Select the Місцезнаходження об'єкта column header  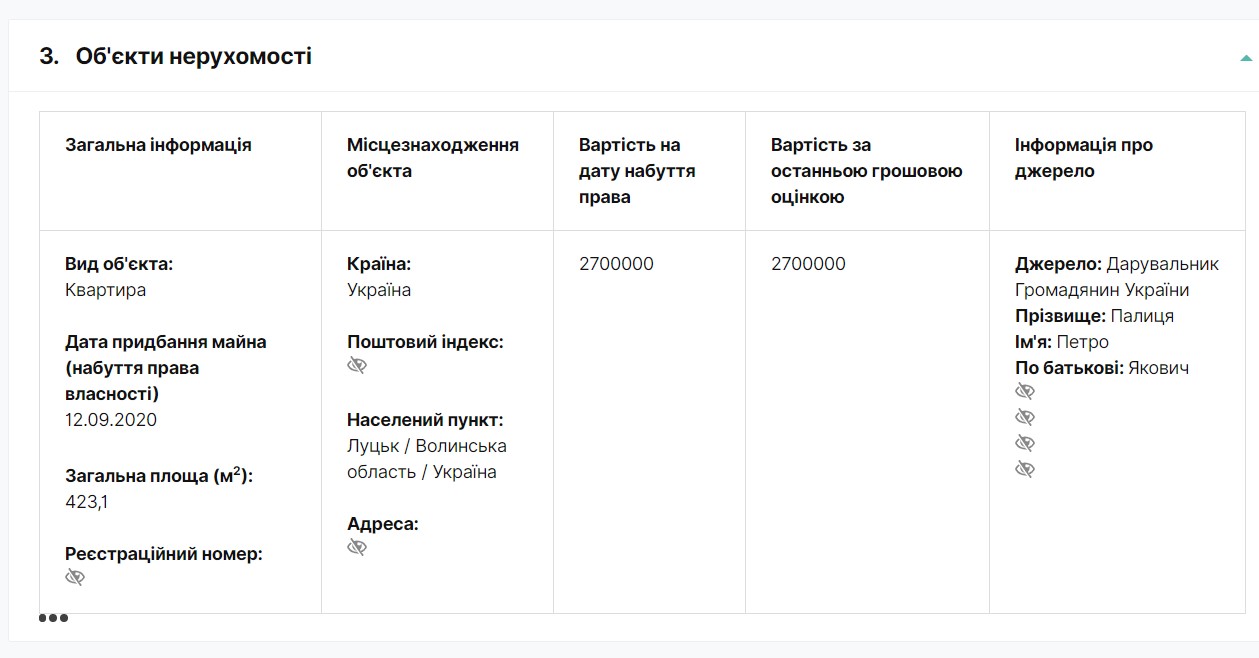[x=432, y=158]
